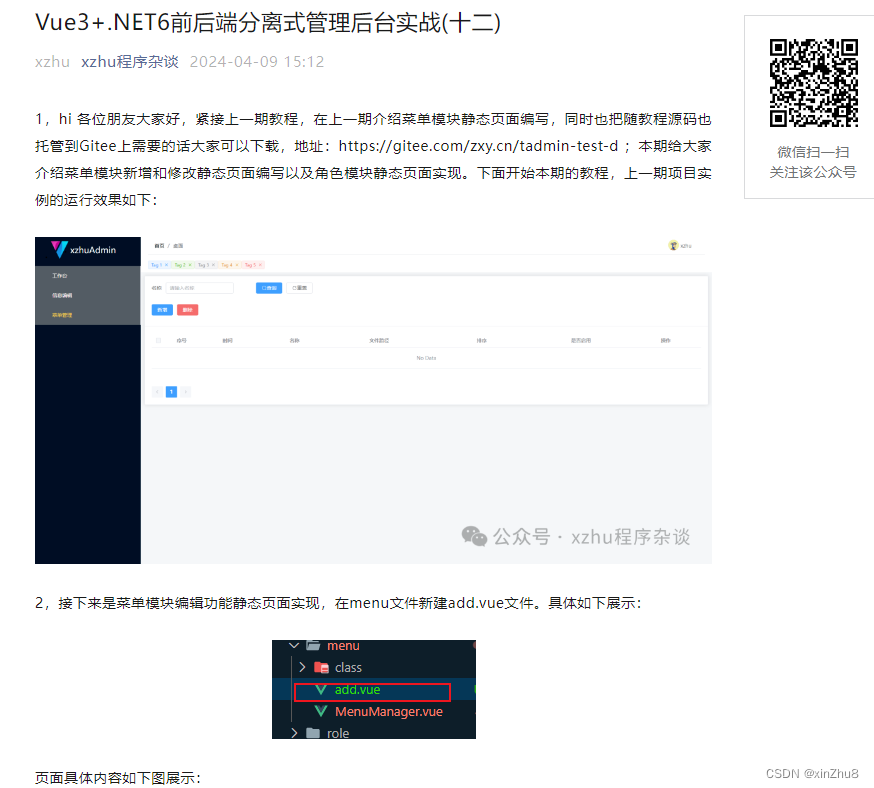
Task: Click the Vue icon beside add.vue
Action: 321,690
